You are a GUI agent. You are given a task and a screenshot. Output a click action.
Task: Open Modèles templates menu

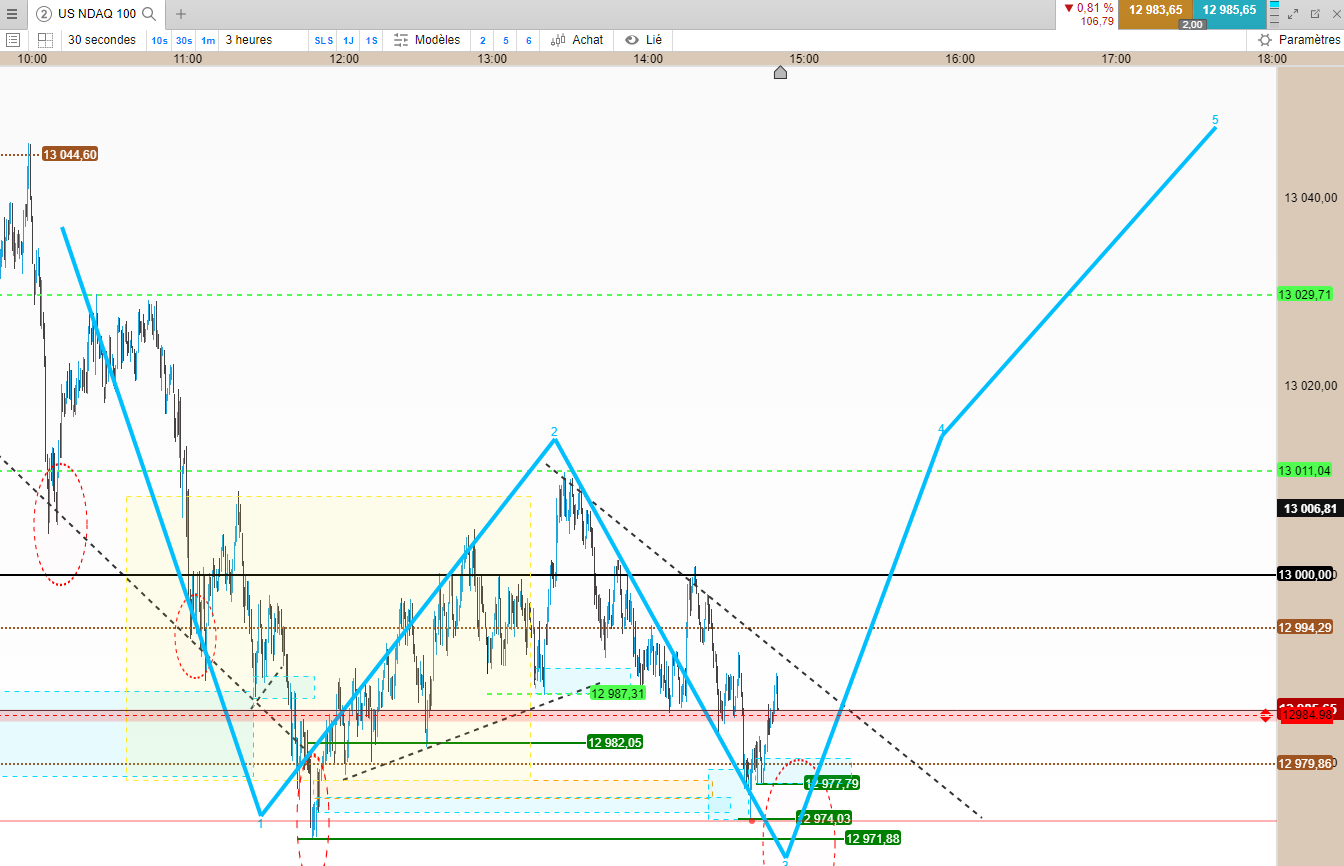pos(427,40)
